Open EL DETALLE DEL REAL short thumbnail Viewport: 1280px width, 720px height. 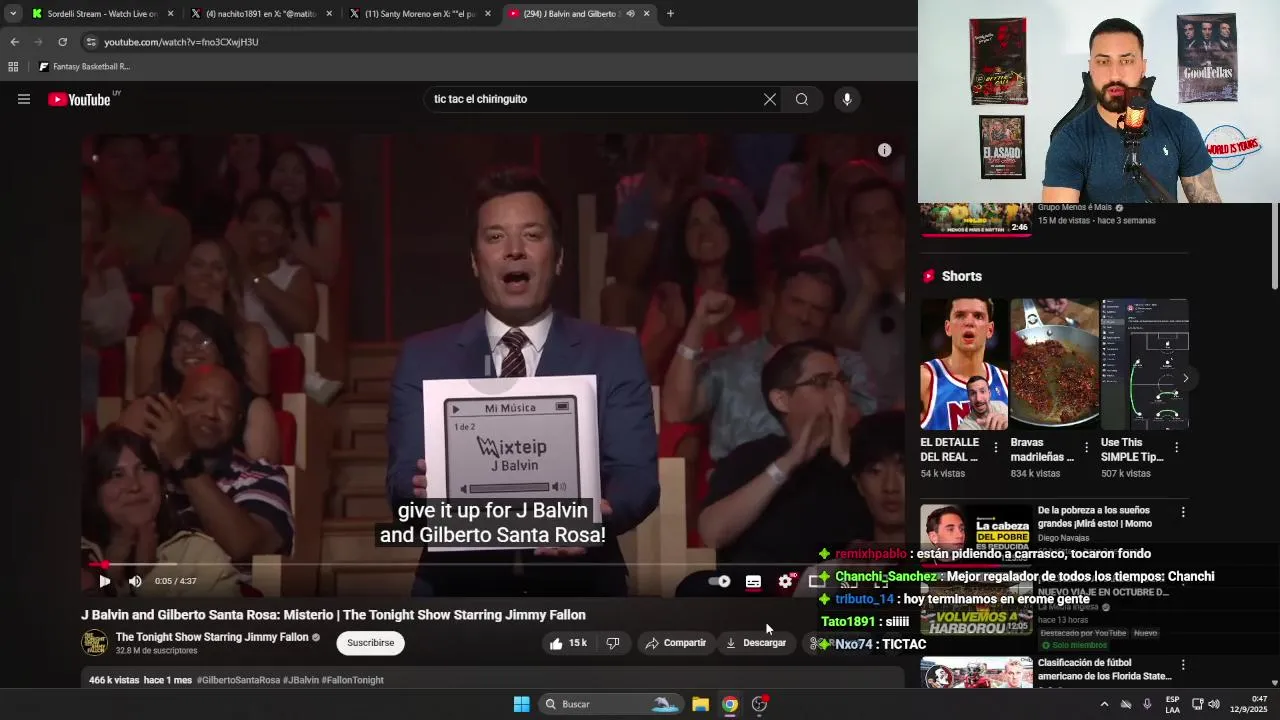click(964, 364)
